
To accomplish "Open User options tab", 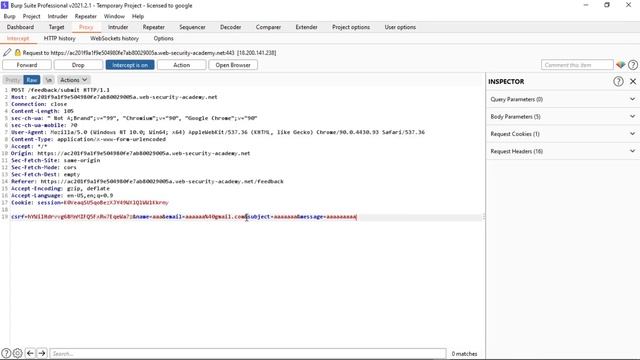I will coord(400,27).
